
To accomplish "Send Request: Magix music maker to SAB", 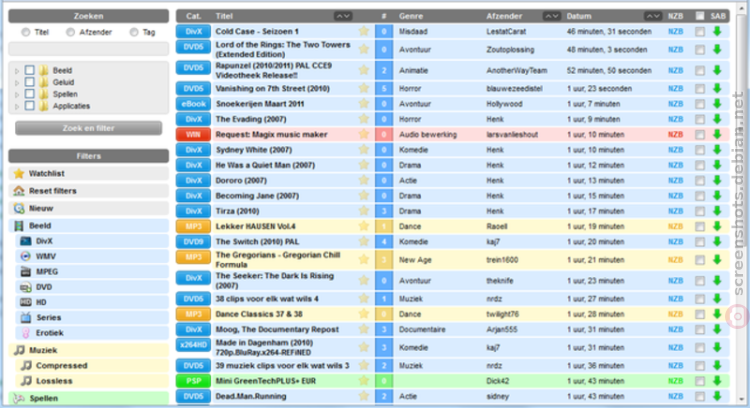I will (717, 134).
